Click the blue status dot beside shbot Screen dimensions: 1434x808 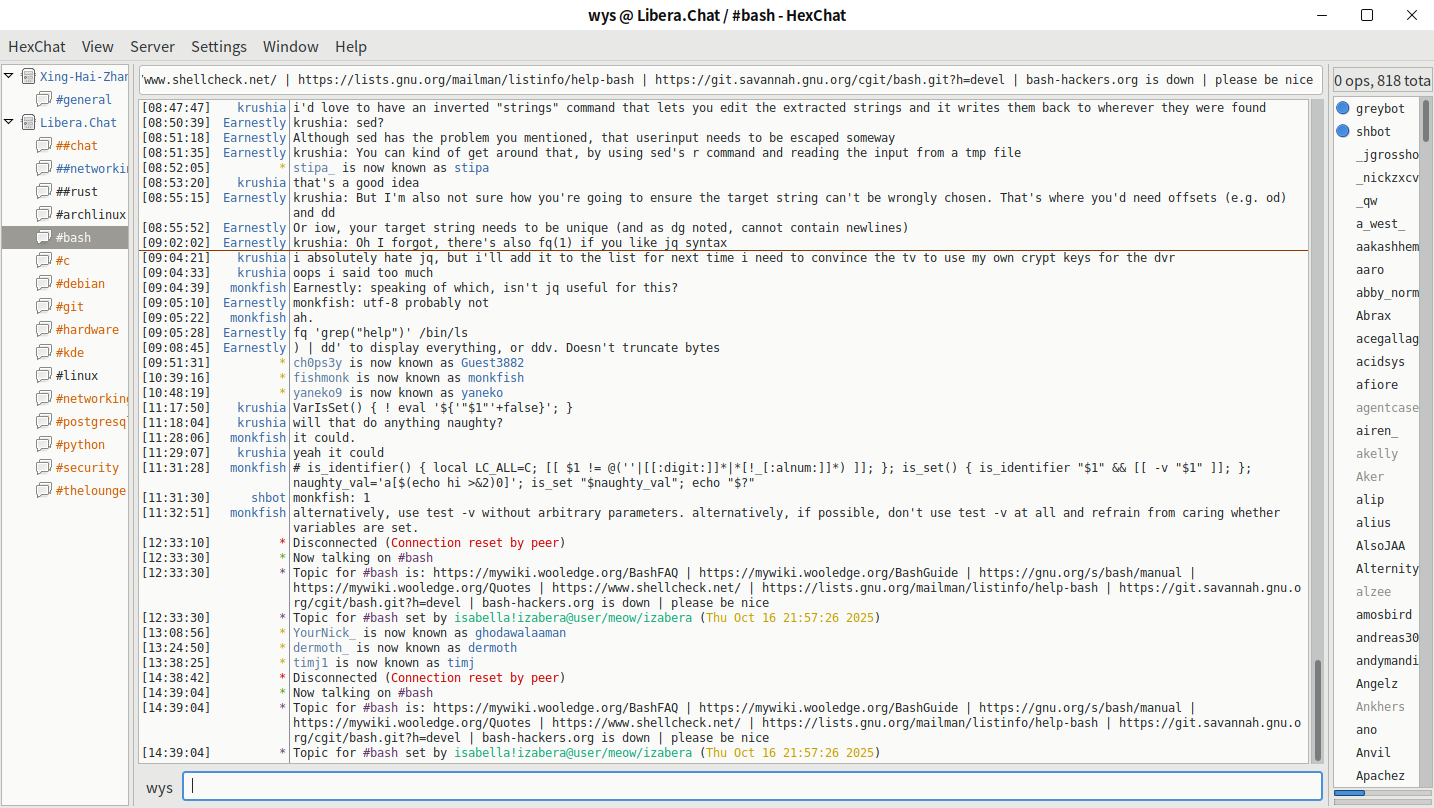[x=1343, y=131]
